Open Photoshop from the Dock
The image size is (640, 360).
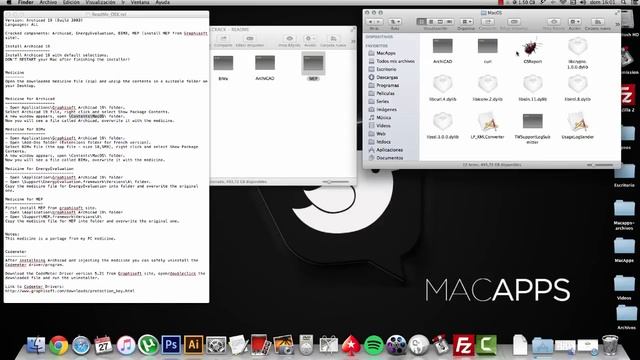[171, 345]
